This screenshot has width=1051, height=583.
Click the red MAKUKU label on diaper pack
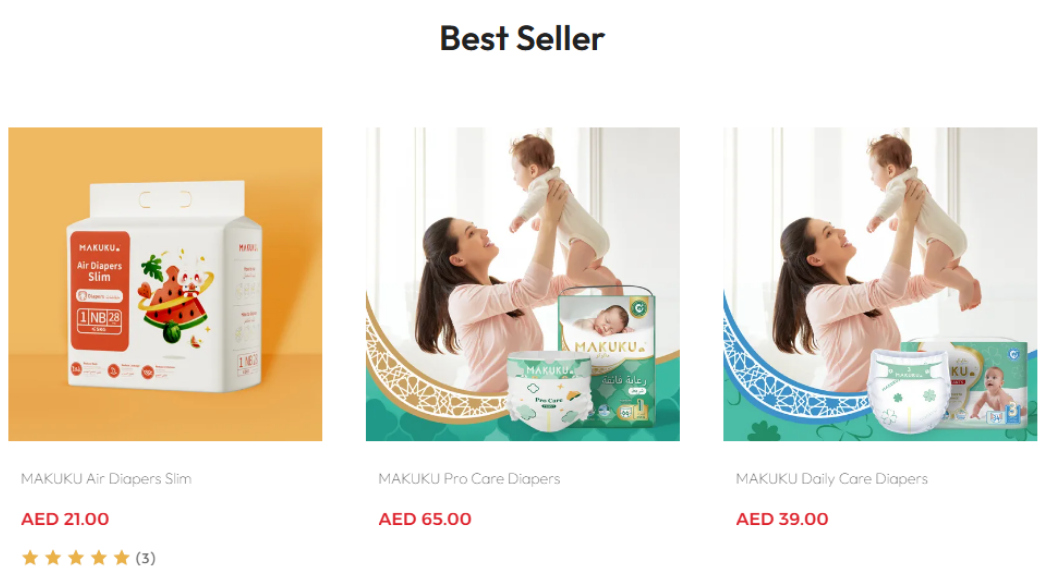point(99,290)
